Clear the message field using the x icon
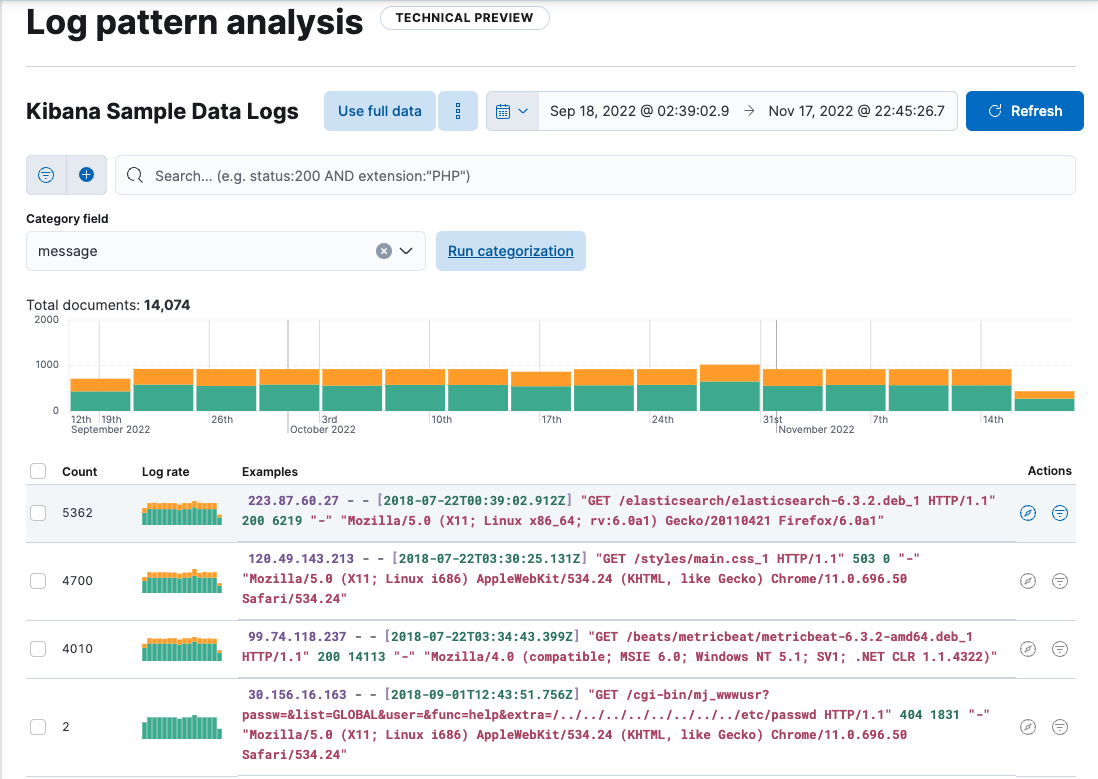This screenshot has height=779, width=1098. [x=383, y=251]
